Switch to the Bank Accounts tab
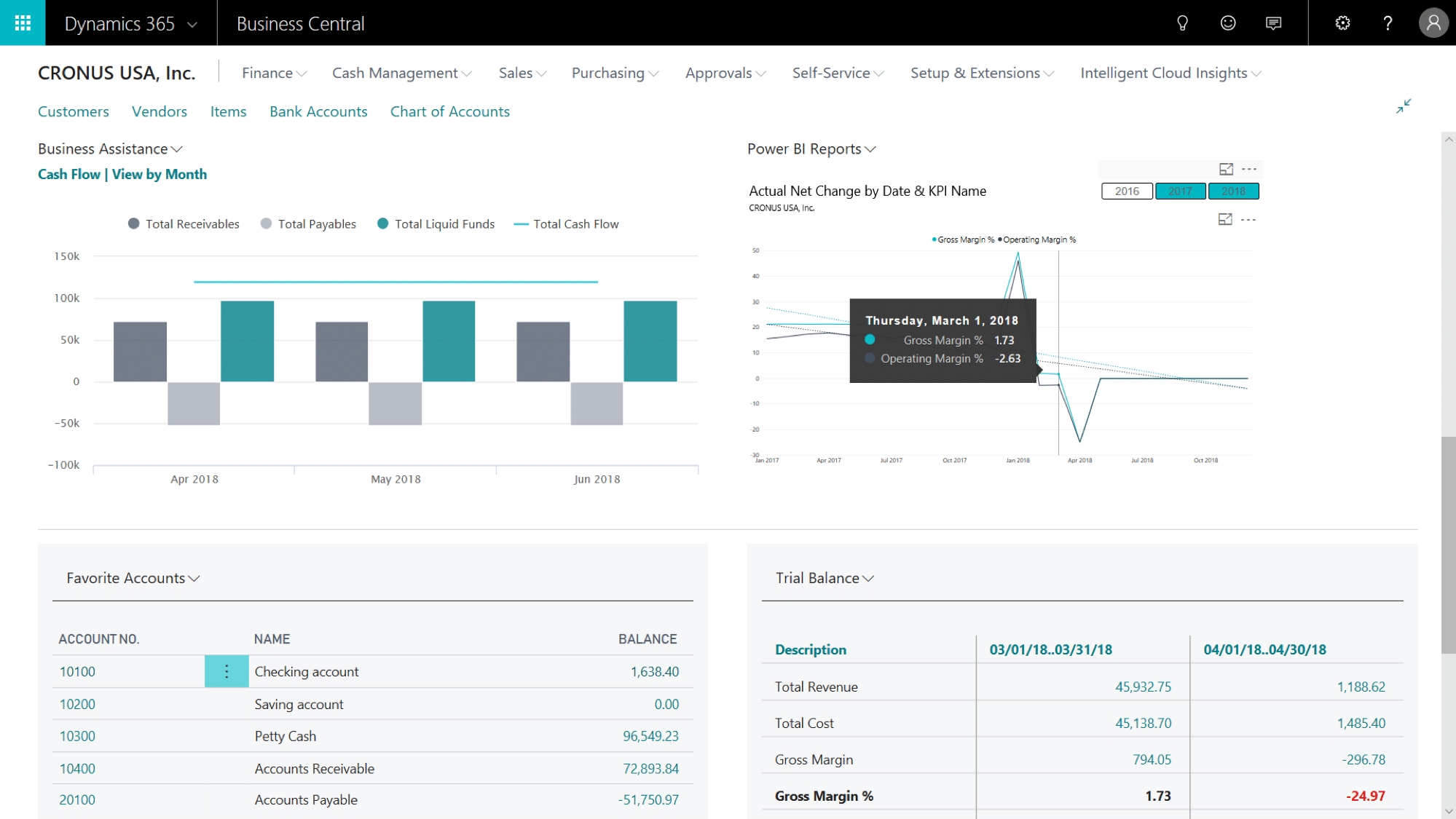 [318, 111]
